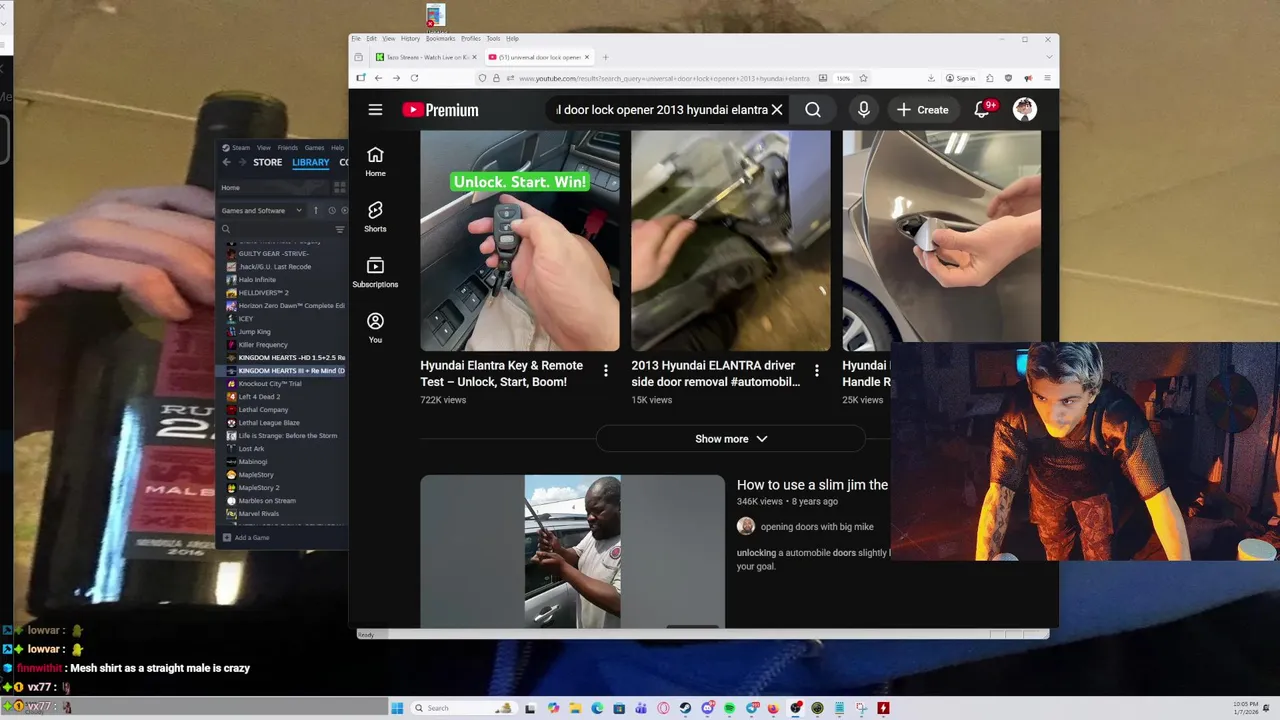Go to Home in YouTube sidebar
Screen dimensions: 1280x720
tap(375, 162)
